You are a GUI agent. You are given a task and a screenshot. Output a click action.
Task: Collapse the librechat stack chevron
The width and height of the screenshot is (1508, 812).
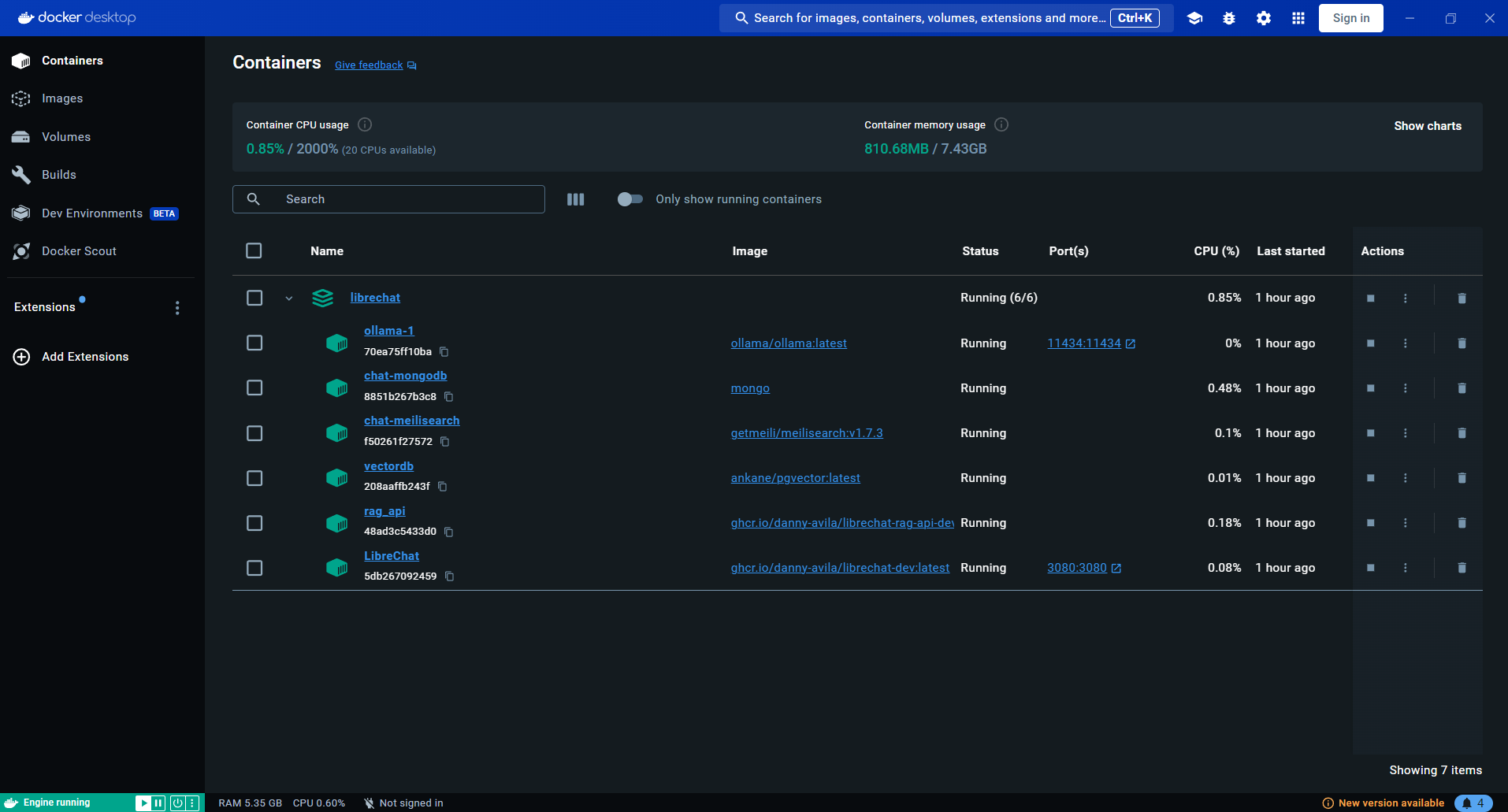tap(289, 298)
